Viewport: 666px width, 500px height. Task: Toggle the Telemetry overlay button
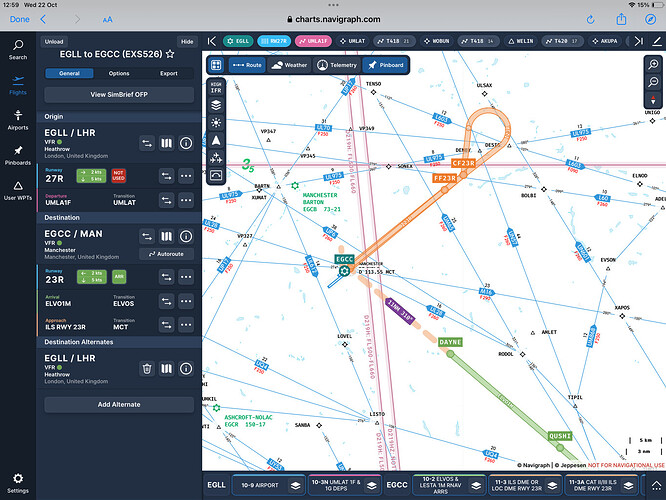tap(337, 65)
